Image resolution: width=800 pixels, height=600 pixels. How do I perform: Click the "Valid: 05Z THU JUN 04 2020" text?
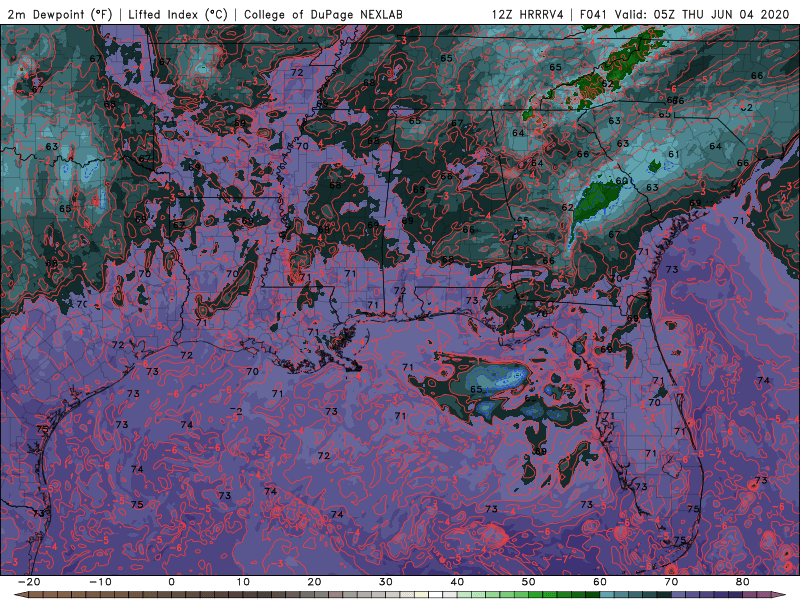click(702, 14)
